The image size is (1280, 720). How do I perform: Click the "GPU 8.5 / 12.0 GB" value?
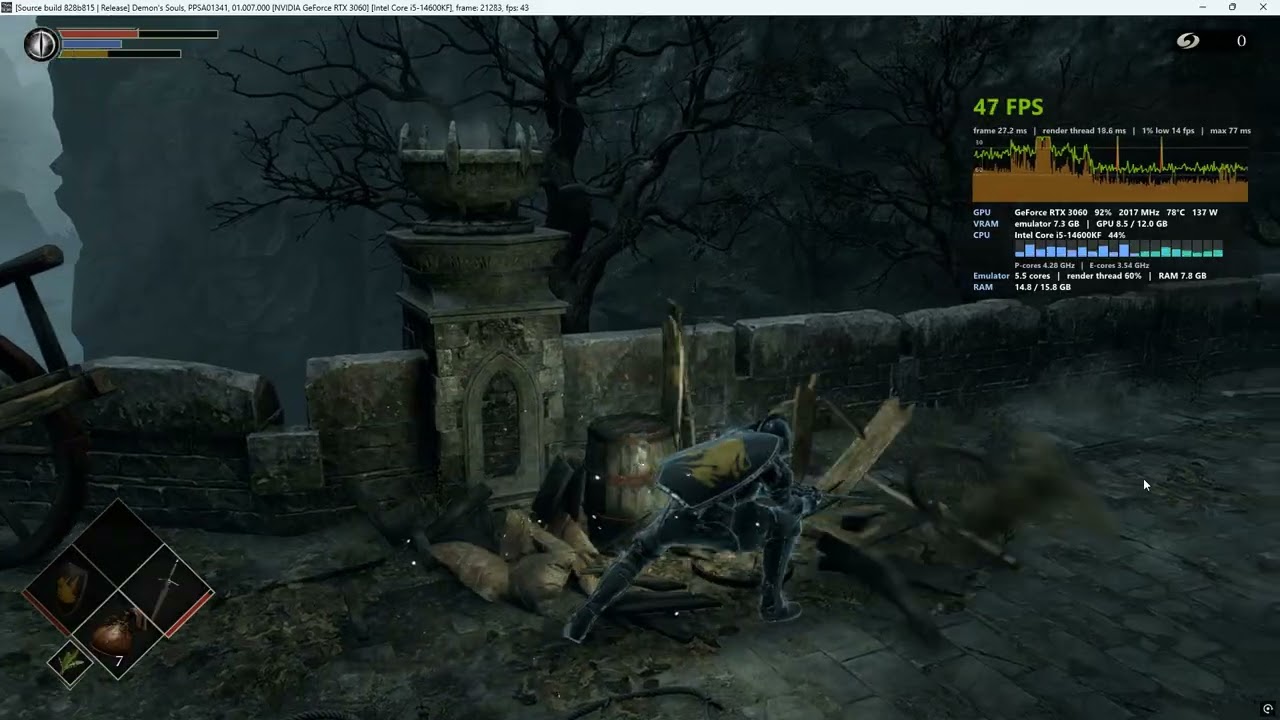(x=1132, y=224)
